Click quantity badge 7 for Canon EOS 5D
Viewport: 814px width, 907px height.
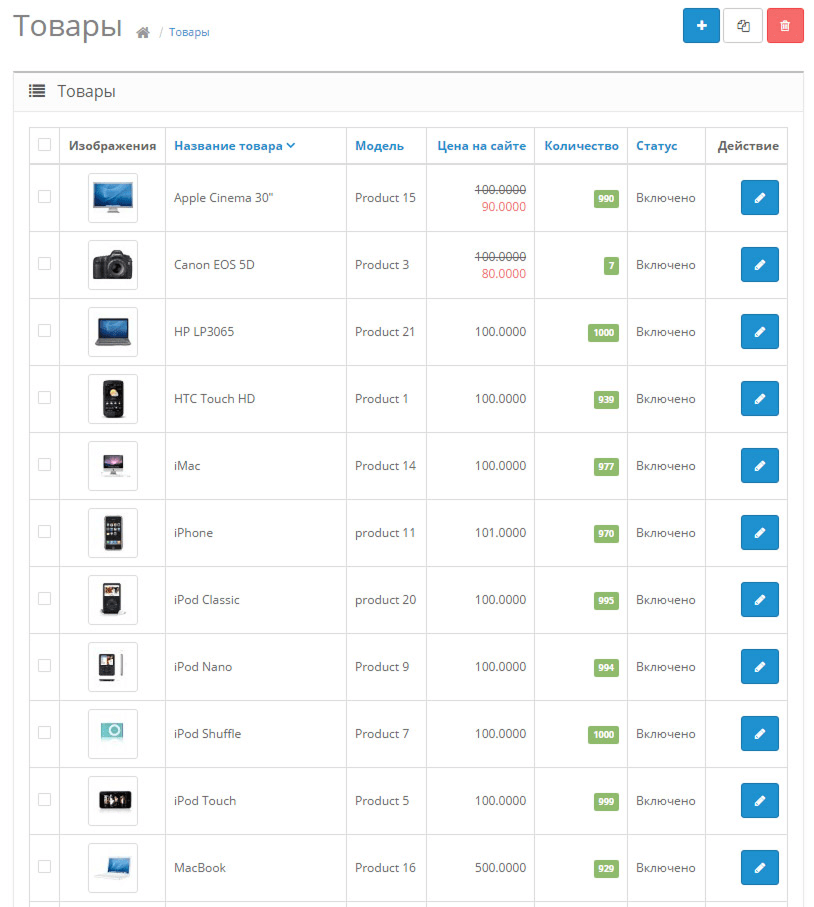point(611,266)
